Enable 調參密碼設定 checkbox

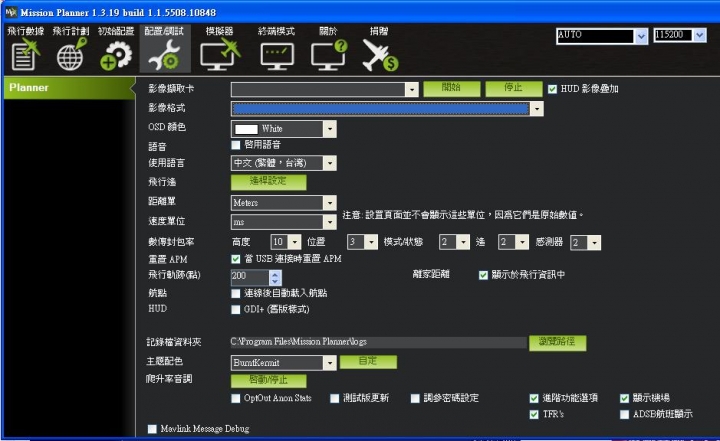point(415,398)
